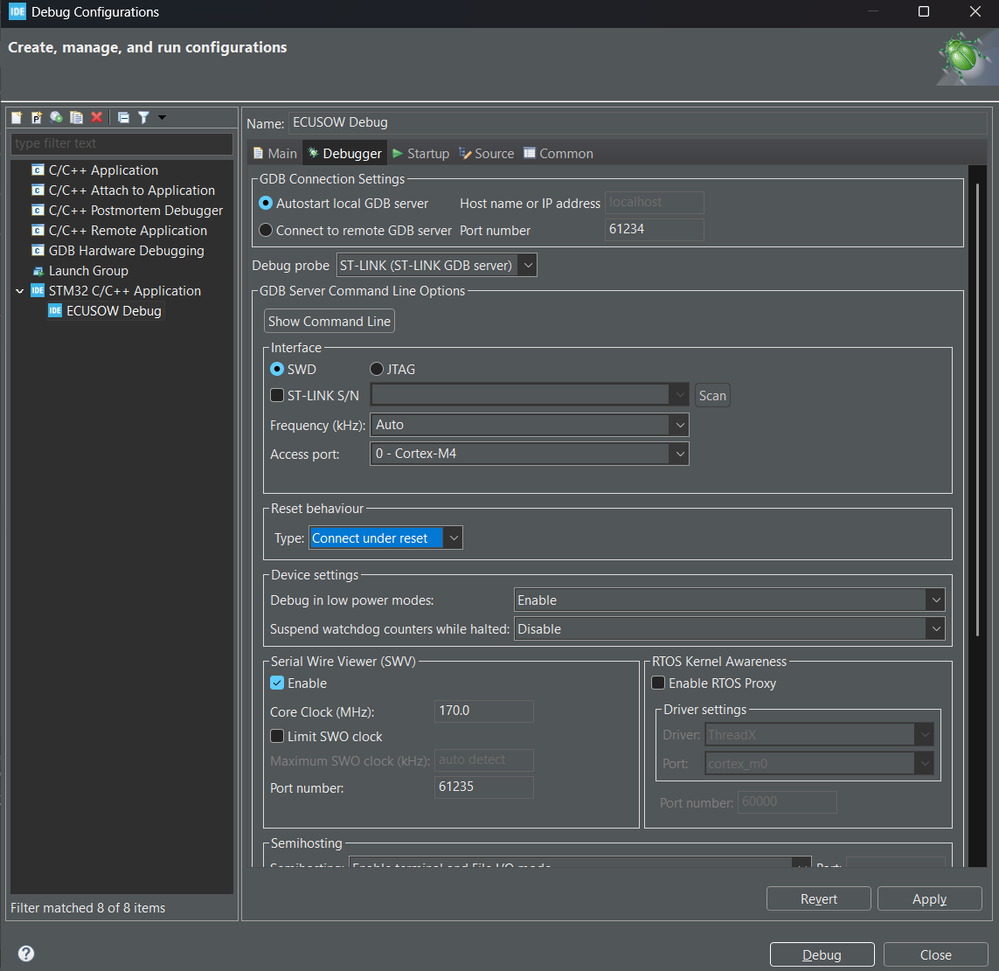
Task: Select Autostart local GDB server
Action: point(266,203)
